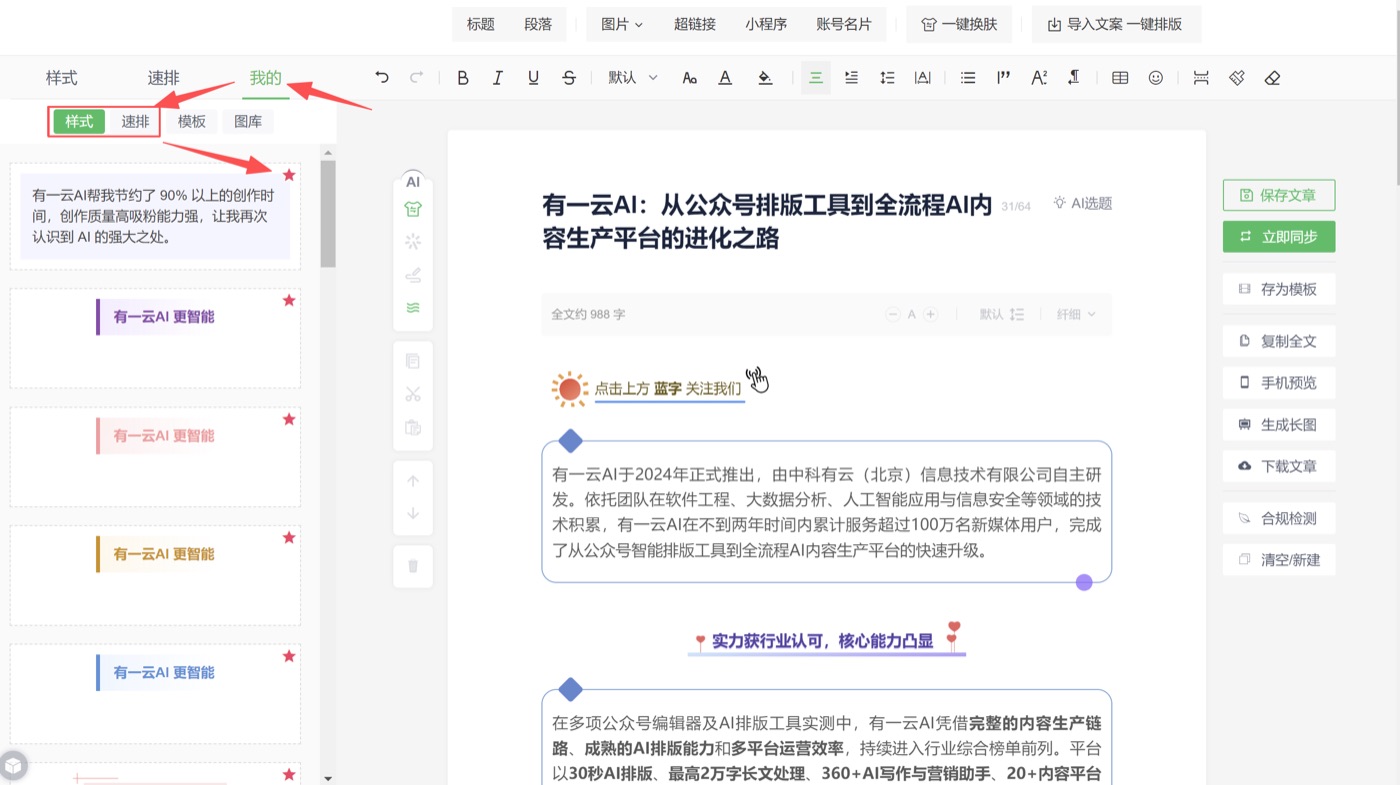Viewport: 1400px width, 785px height.
Task: Toggle the star on the blue 有一云AI style
Action: (289, 656)
